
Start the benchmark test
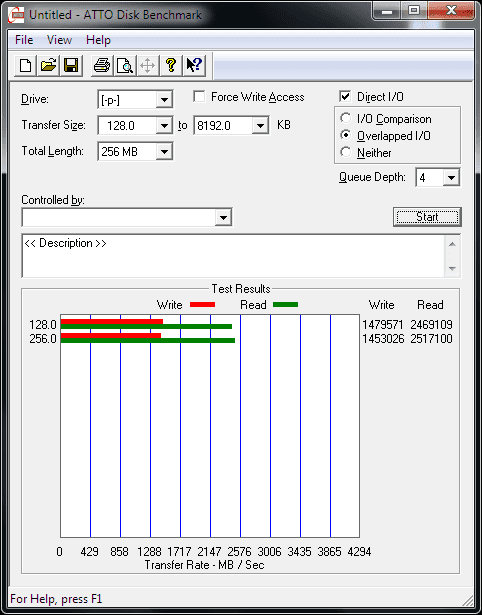coord(427,217)
